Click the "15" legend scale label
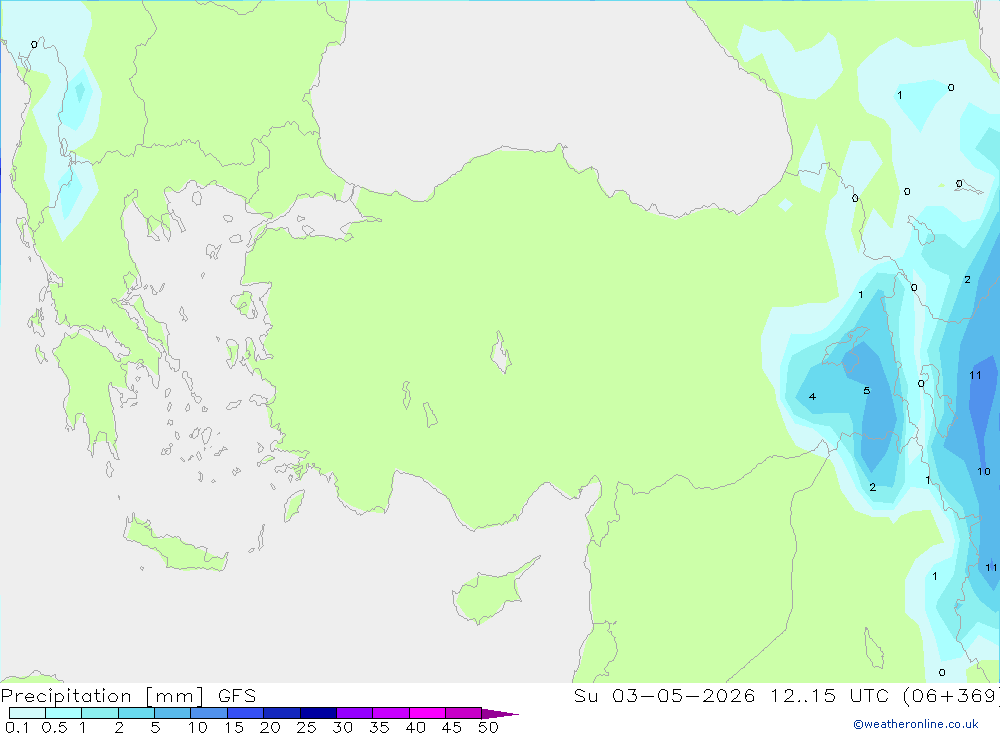Image resolution: width=1000 pixels, height=733 pixels. 233,727
